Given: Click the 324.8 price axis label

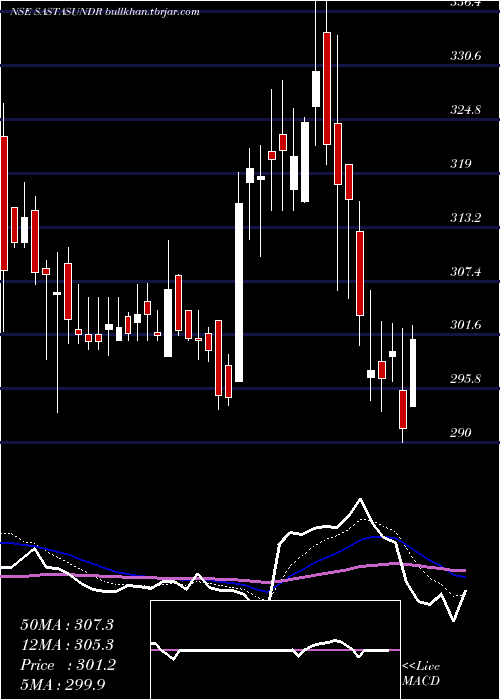Looking at the screenshot, I should 465,109.
